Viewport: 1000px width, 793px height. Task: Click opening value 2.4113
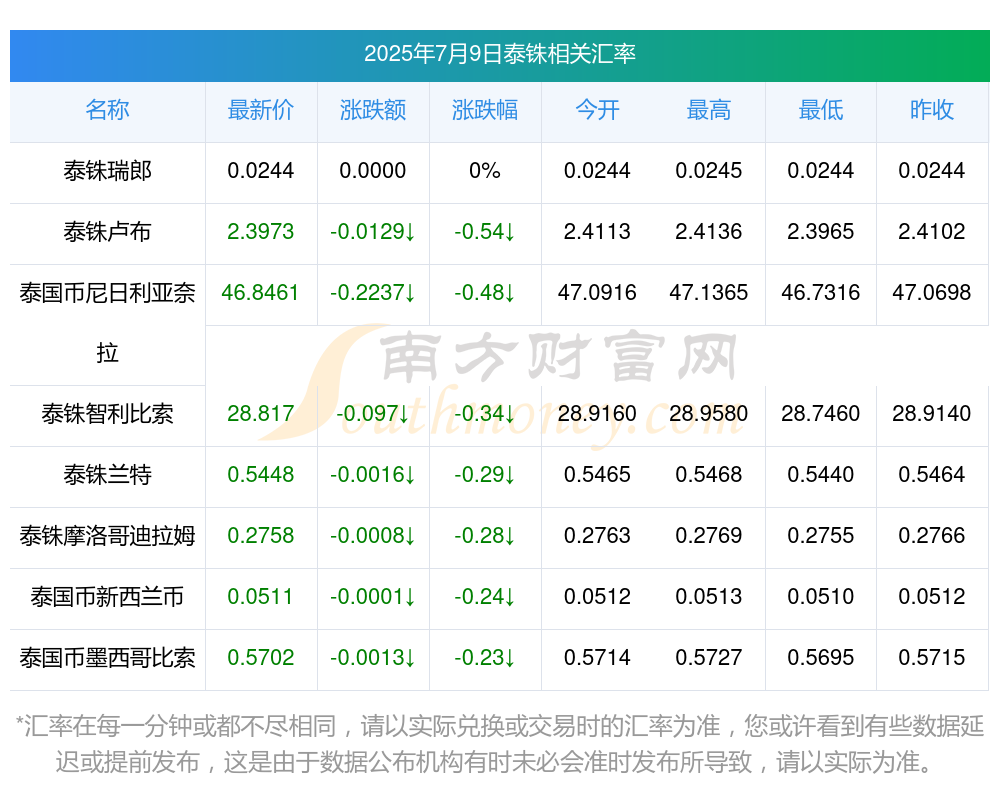click(x=597, y=232)
